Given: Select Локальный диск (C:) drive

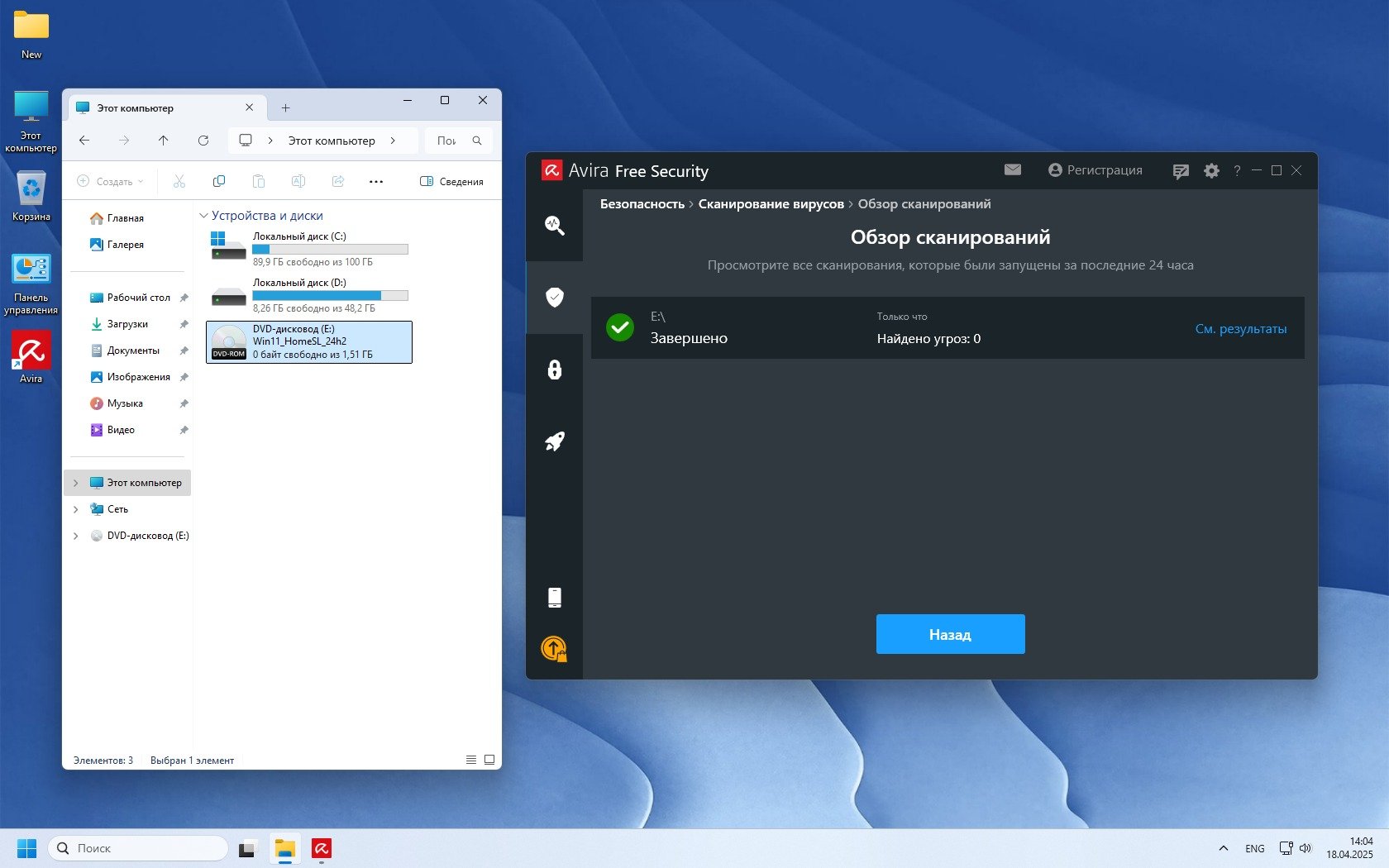Looking at the screenshot, I should 308,248.
